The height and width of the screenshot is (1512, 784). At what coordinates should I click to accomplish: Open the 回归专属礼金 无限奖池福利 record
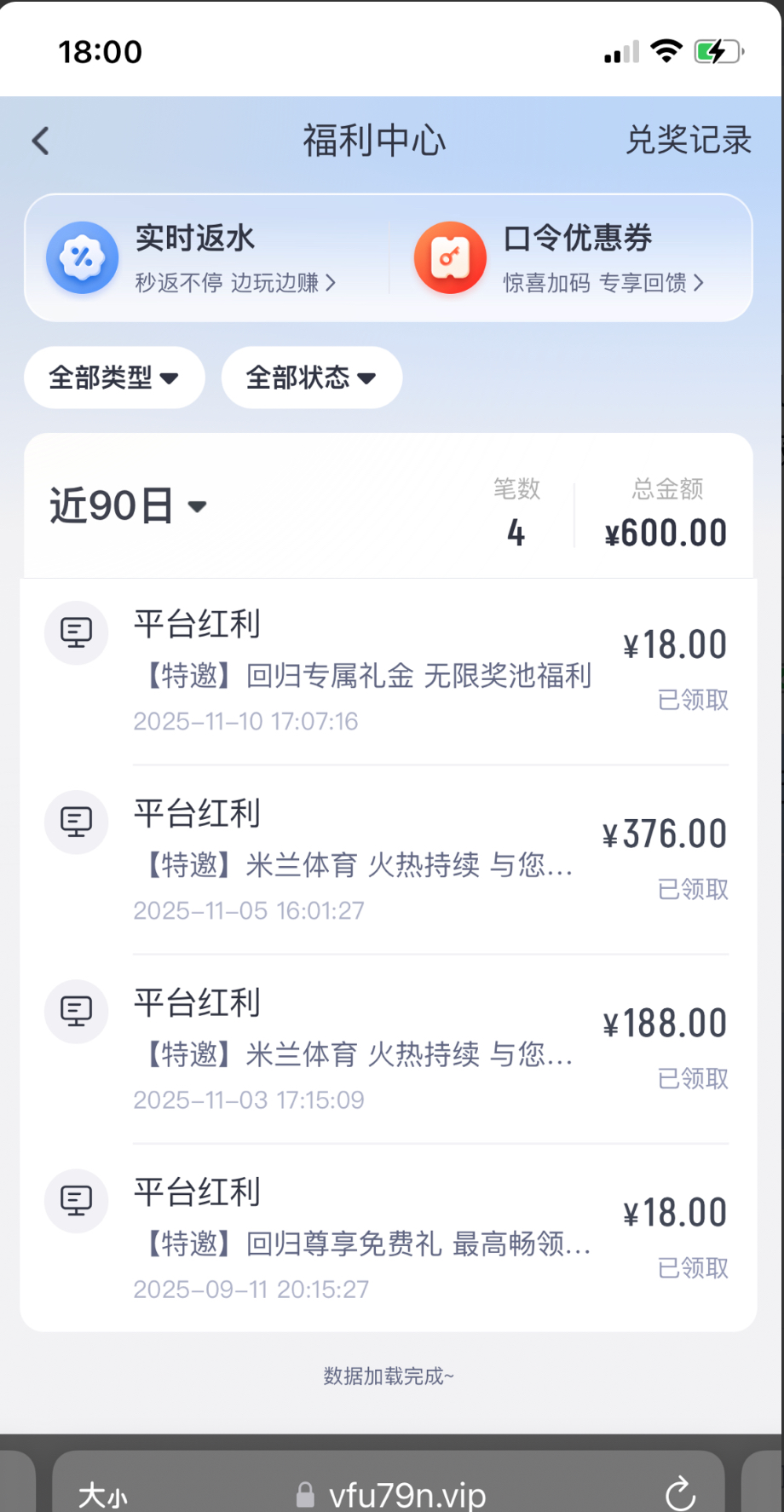point(363,676)
